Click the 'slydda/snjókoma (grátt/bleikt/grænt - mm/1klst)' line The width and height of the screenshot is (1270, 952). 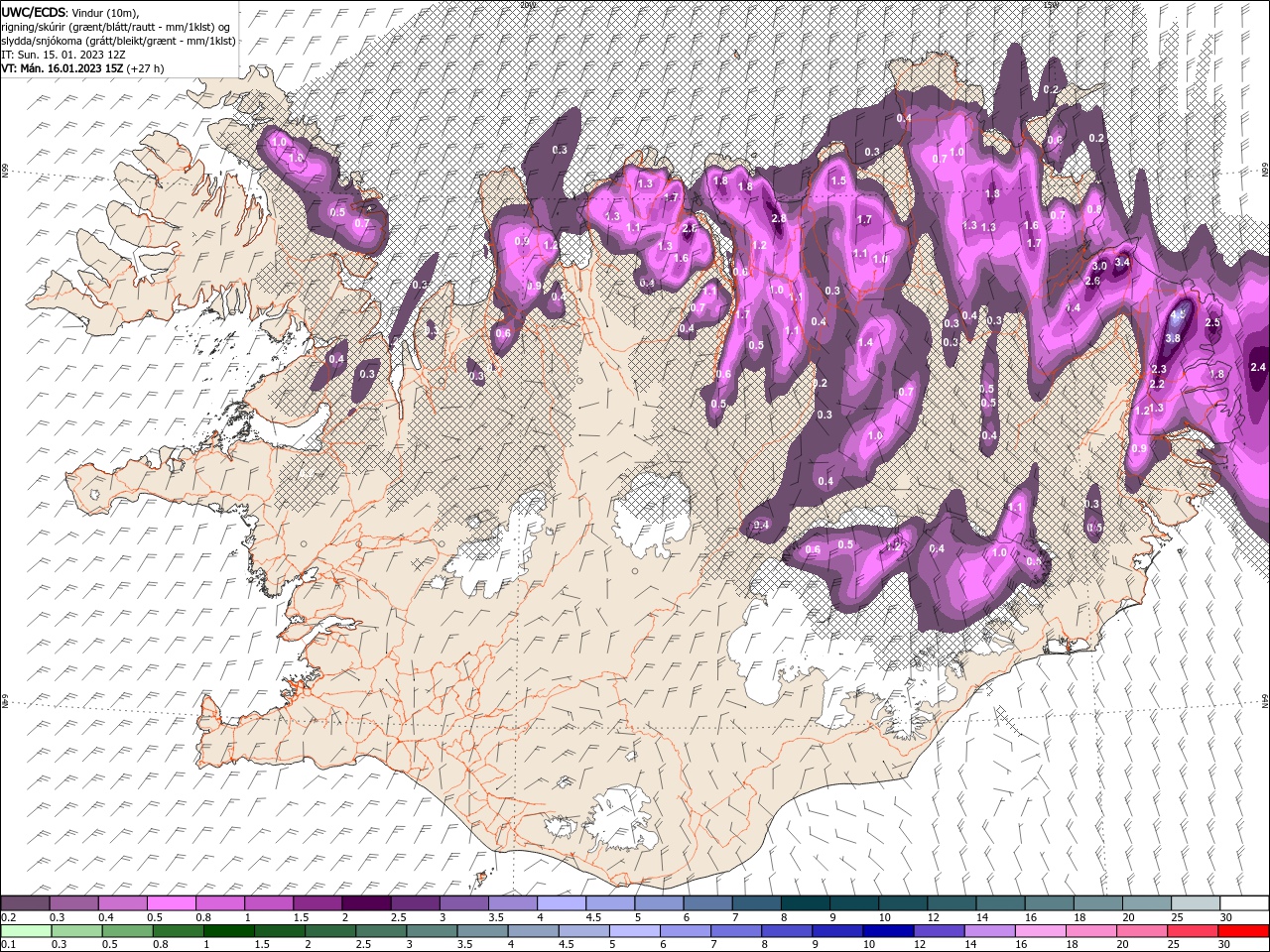tap(118, 41)
